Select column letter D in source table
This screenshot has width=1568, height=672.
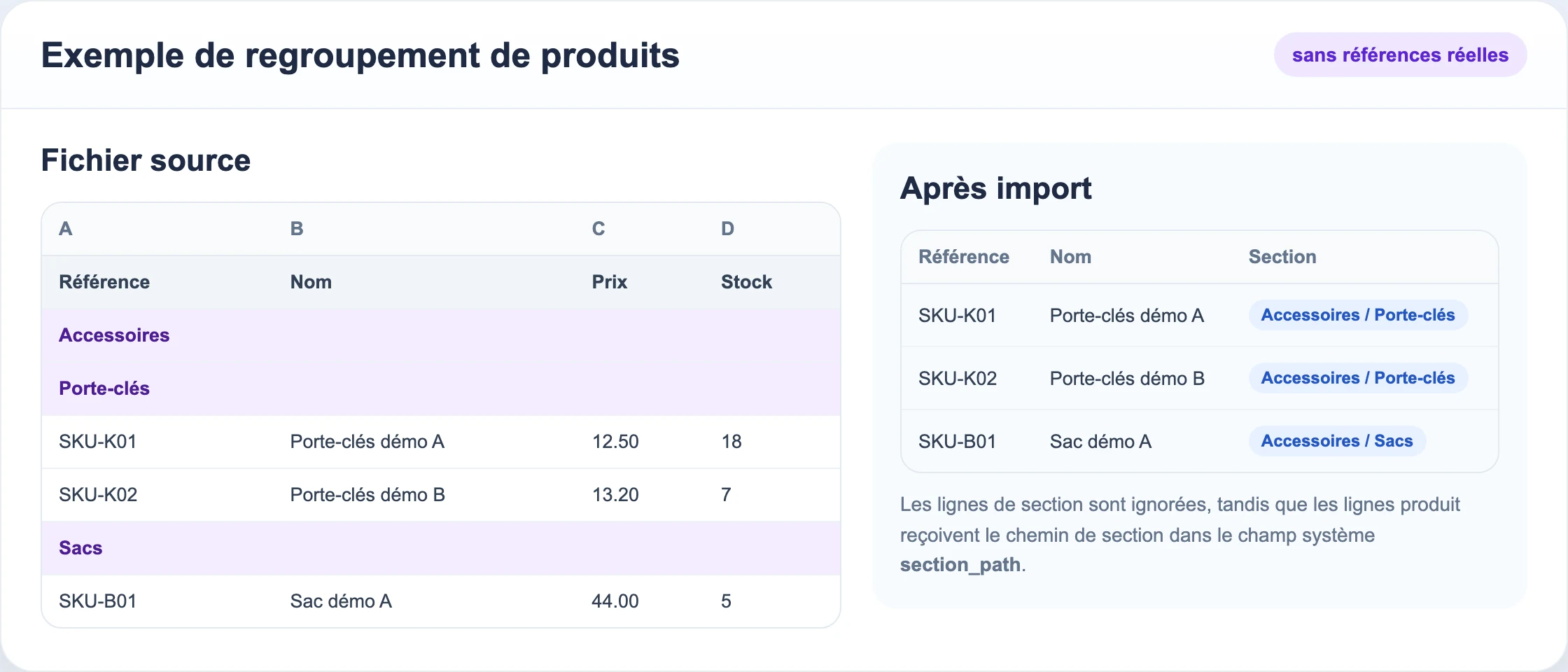(728, 229)
